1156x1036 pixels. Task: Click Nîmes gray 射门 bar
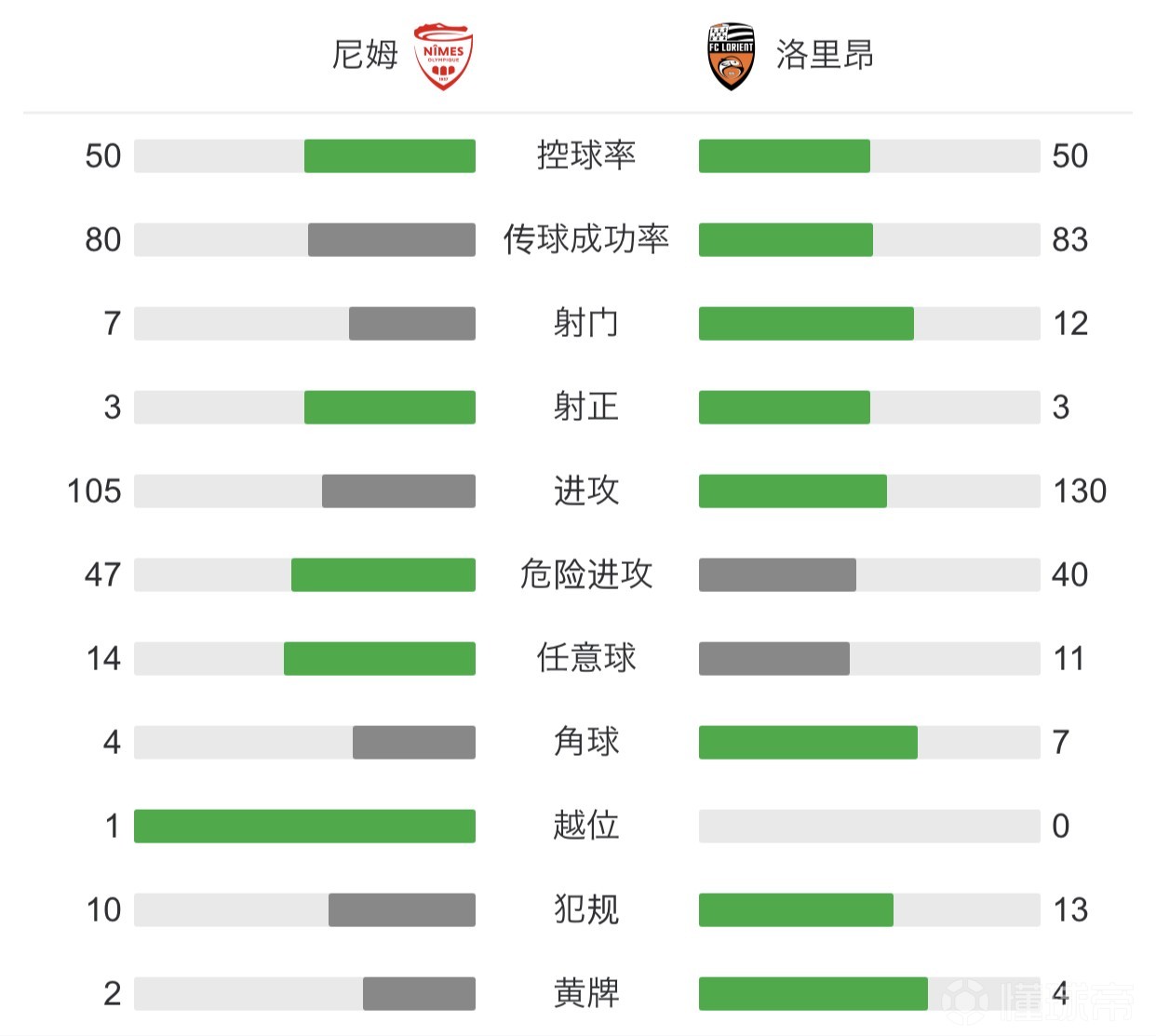click(412, 323)
